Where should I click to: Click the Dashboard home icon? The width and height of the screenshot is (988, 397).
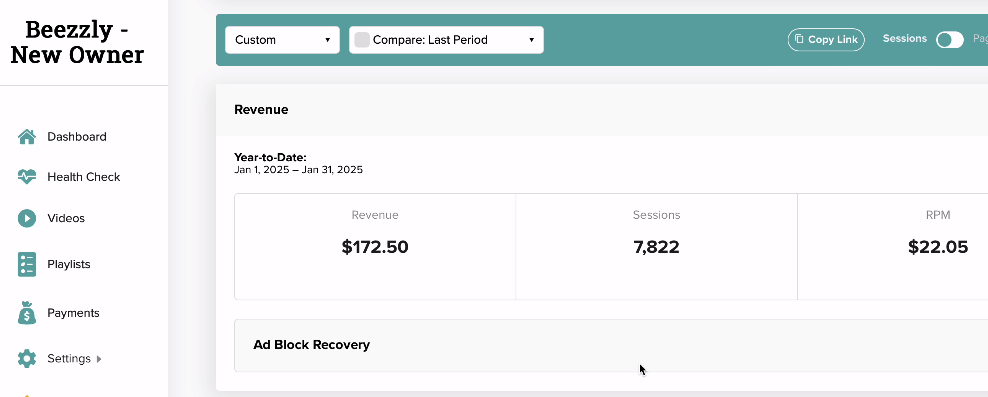26,137
